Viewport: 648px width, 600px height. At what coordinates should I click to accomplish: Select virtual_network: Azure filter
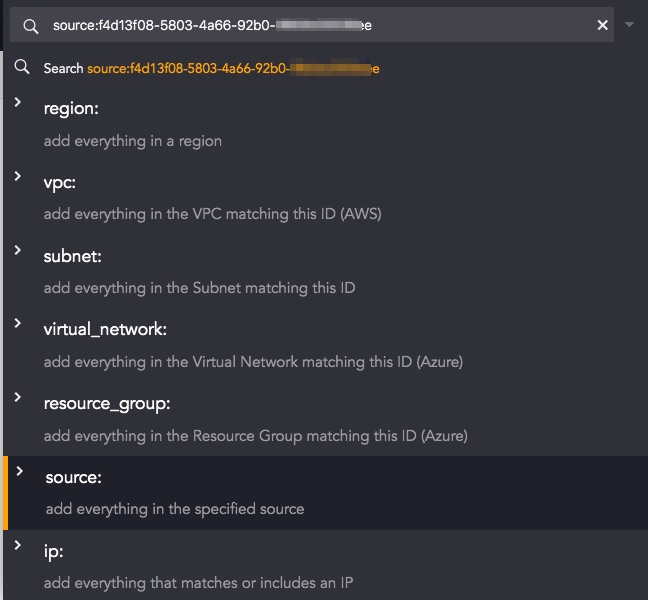pyautogui.click(x=326, y=345)
